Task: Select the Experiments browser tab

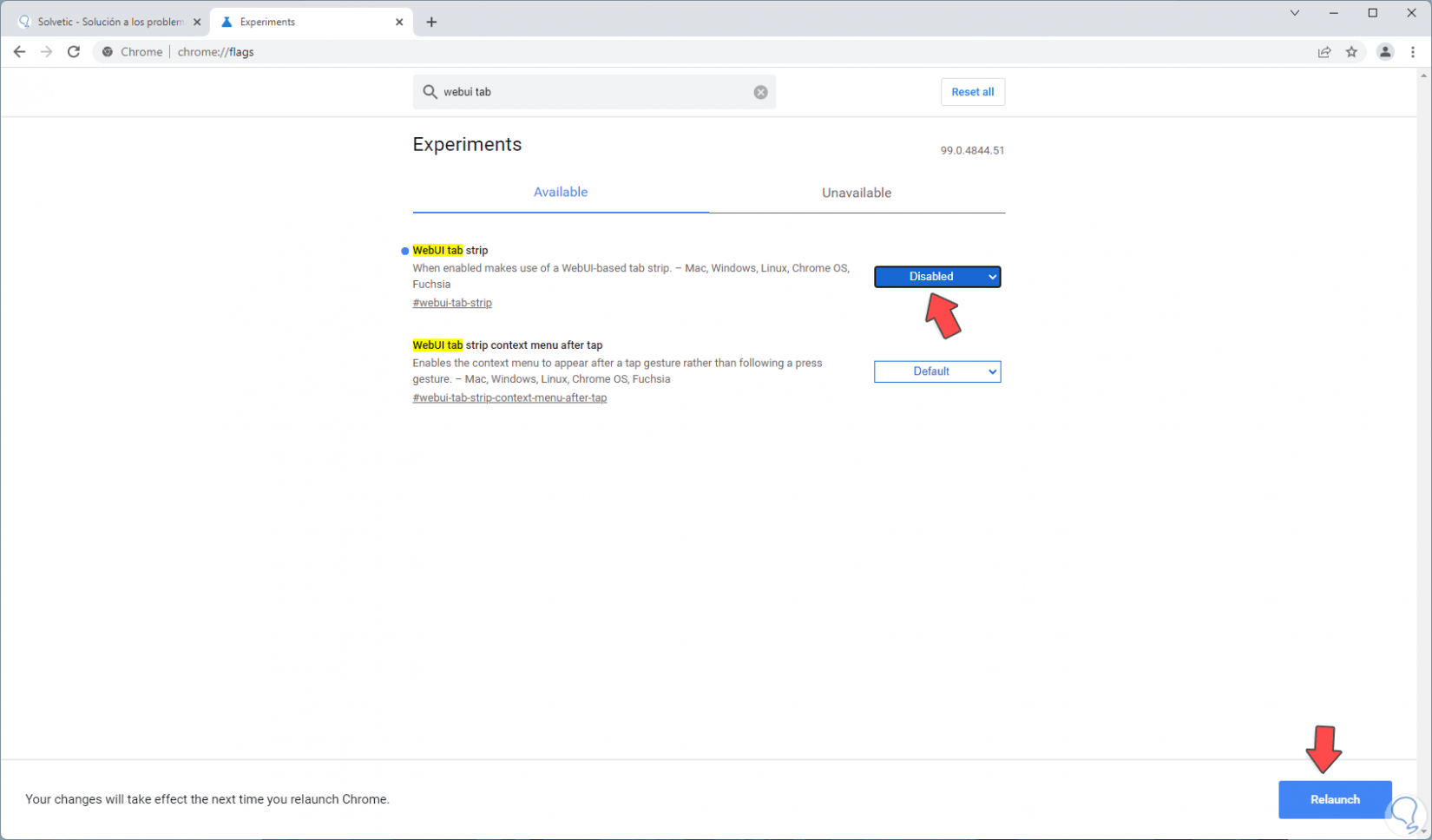Action: 312,22
